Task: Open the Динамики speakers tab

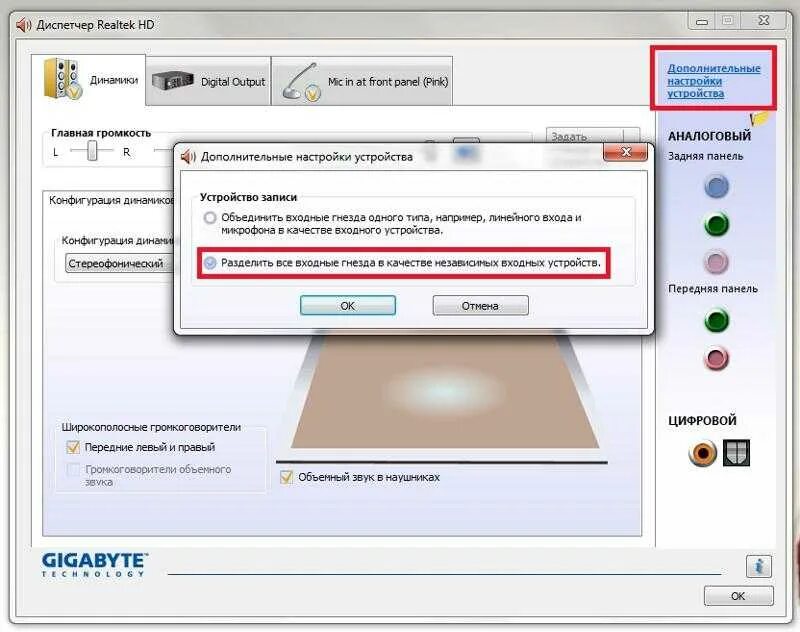Action: [89, 80]
